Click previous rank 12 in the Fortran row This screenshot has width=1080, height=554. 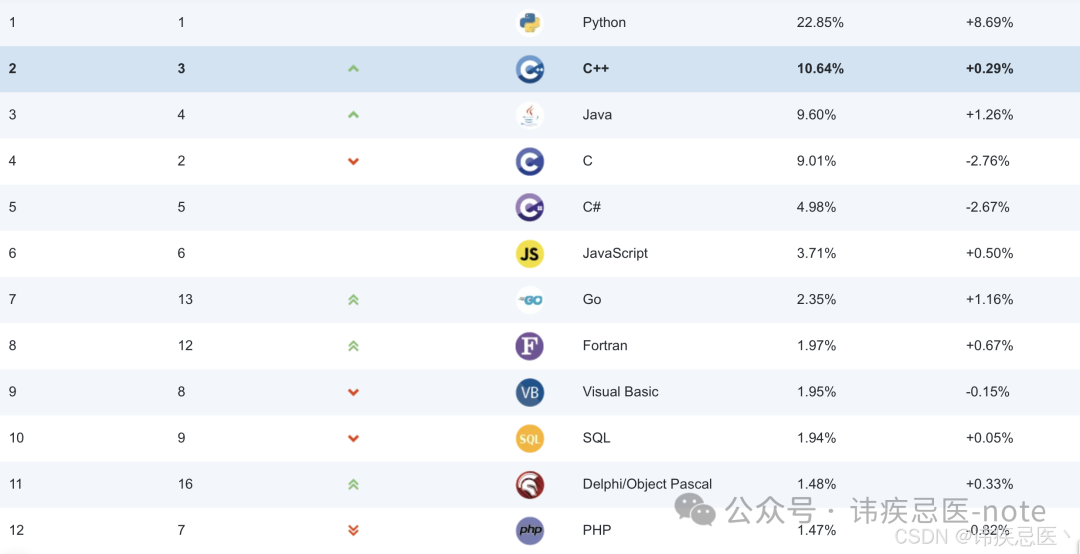click(185, 346)
